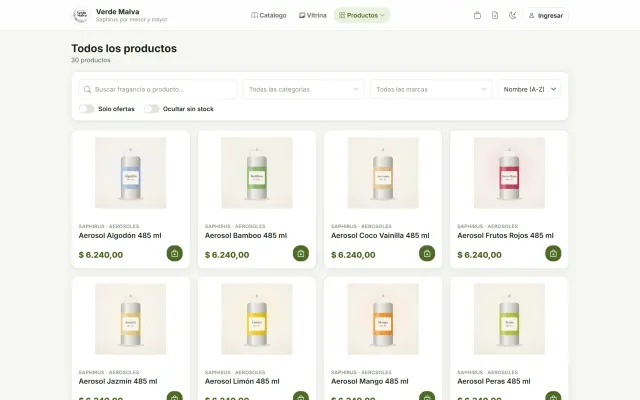Open the Todas las categorías dropdown

303,89
